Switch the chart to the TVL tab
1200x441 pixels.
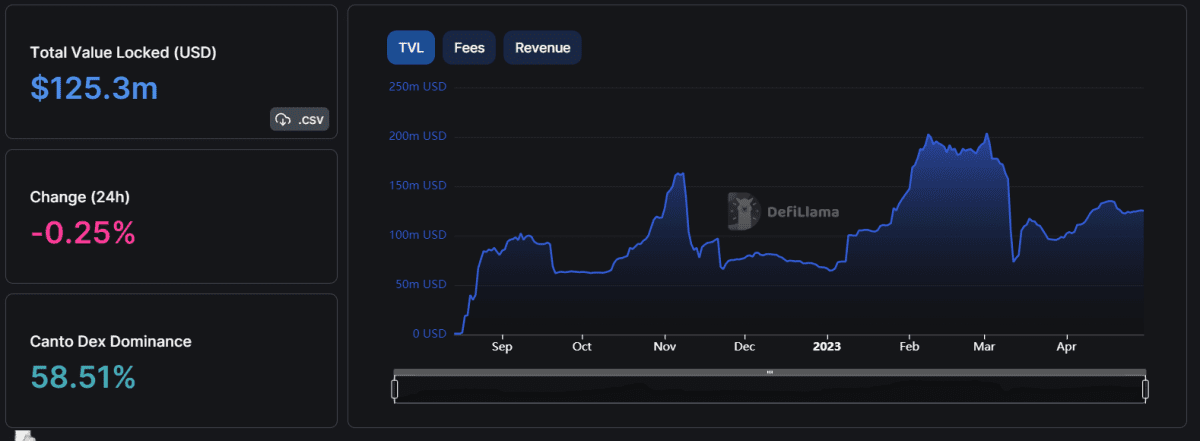point(411,47)
